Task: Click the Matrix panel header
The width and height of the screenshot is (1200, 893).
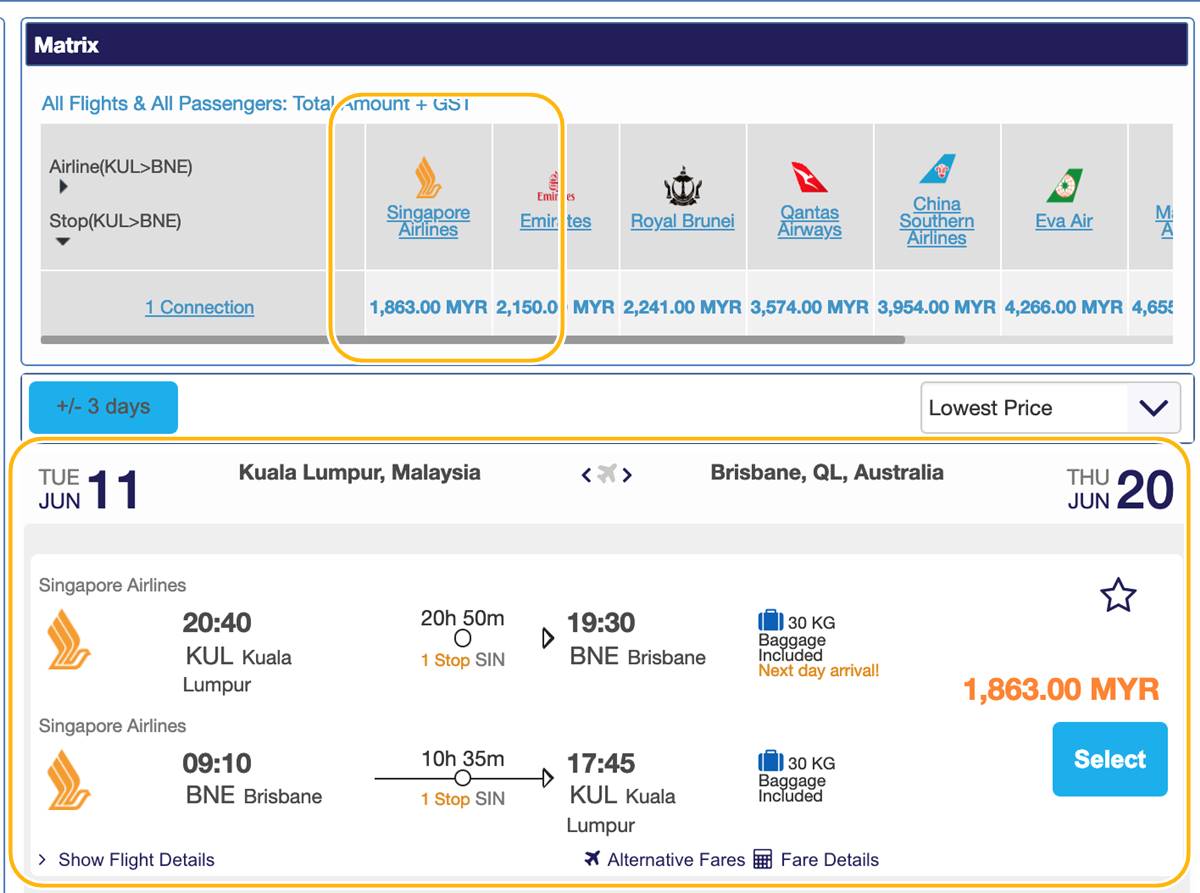Action: 606,45
